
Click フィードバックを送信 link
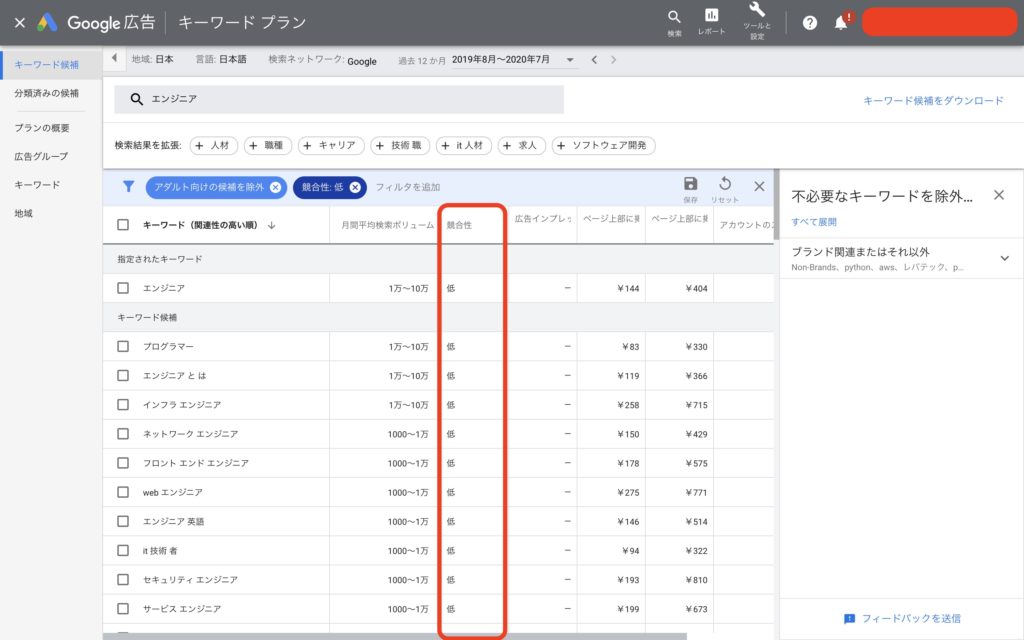click(x=903, y=618)
